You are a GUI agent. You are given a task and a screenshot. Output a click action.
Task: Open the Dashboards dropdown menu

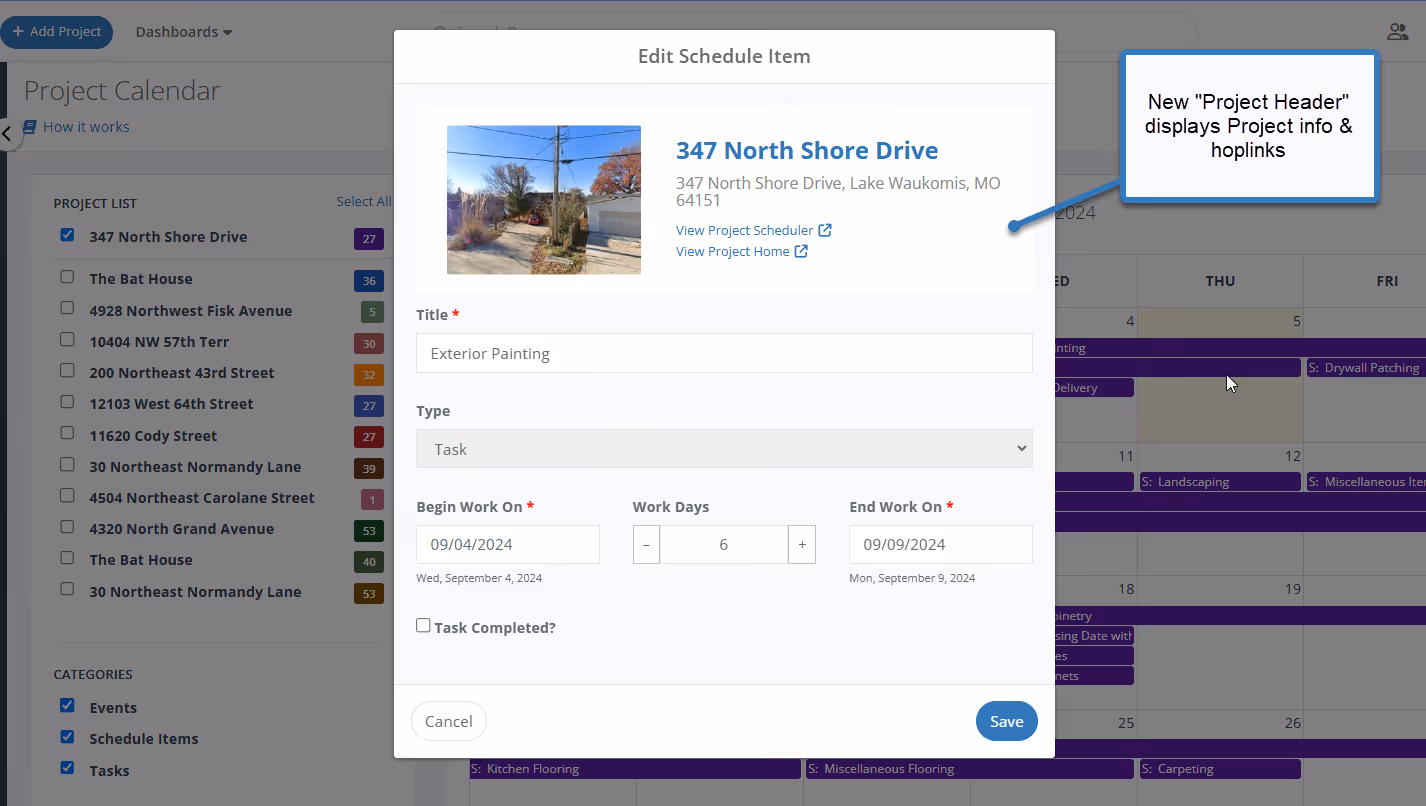184,32
